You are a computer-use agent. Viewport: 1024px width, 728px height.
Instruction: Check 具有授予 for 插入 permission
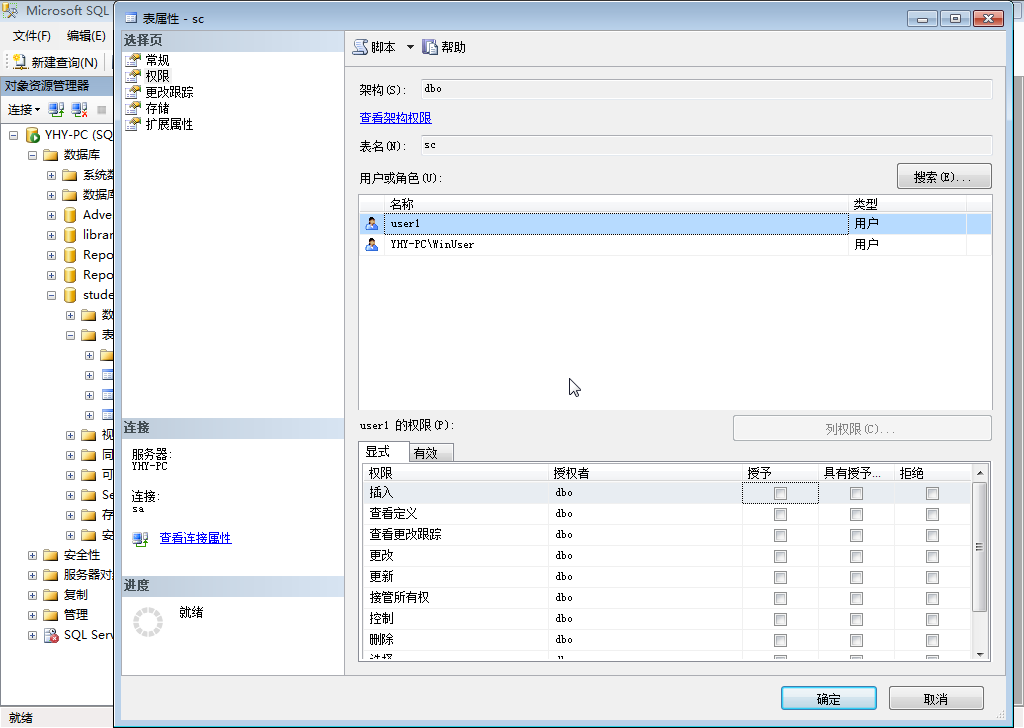point(856,494)
